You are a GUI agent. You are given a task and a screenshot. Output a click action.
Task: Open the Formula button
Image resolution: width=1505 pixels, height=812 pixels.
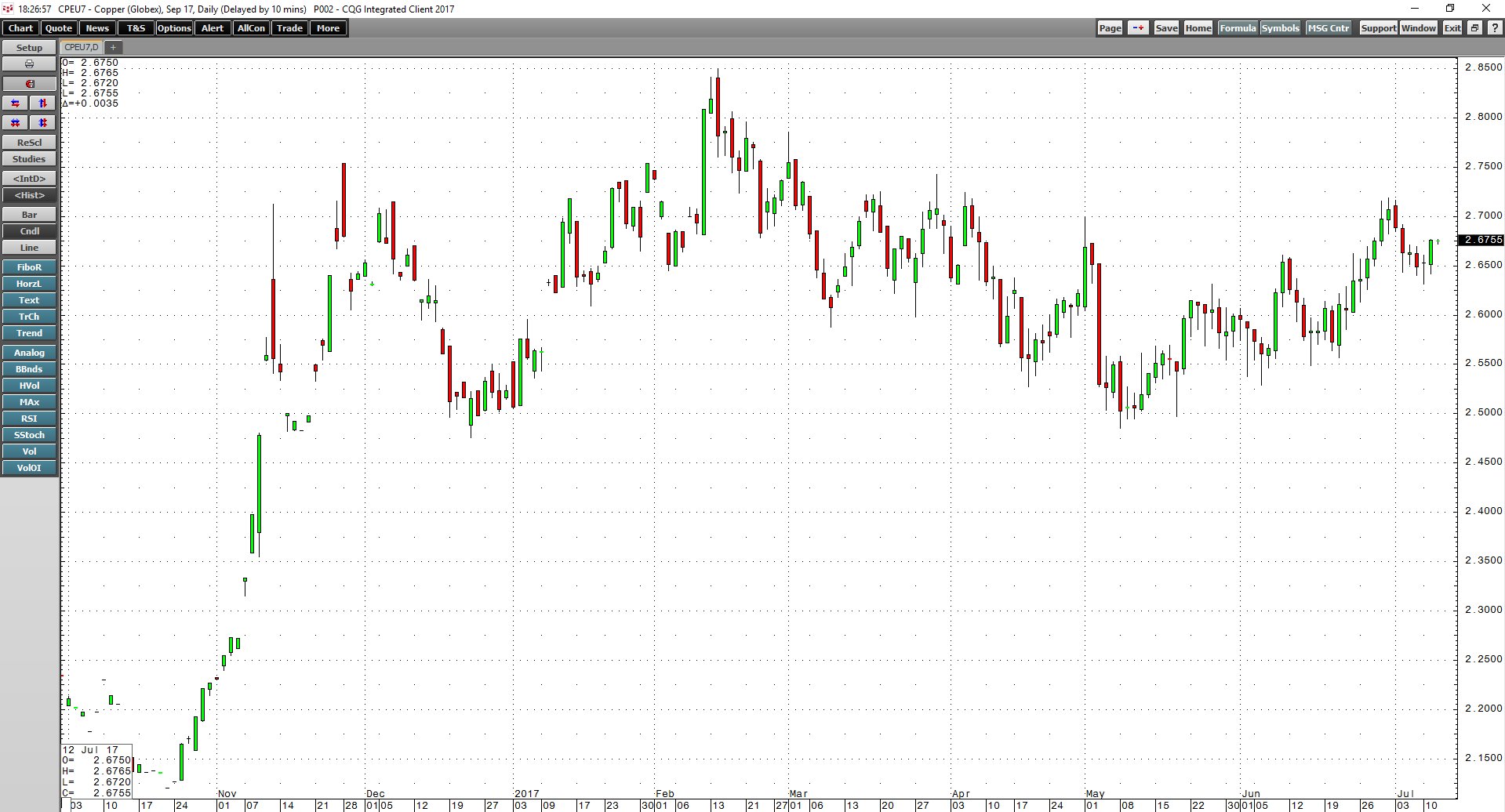[1238, 28]
